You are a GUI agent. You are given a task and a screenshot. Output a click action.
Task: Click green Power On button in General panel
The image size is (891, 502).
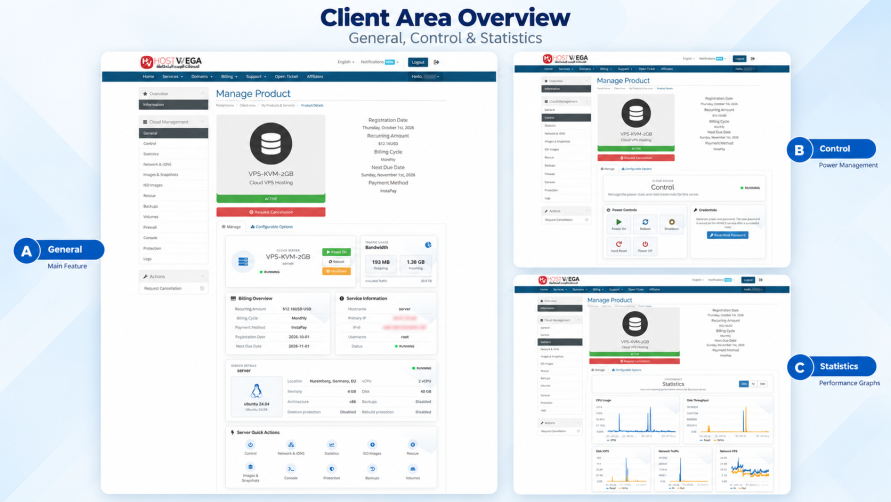pos(336,252)
